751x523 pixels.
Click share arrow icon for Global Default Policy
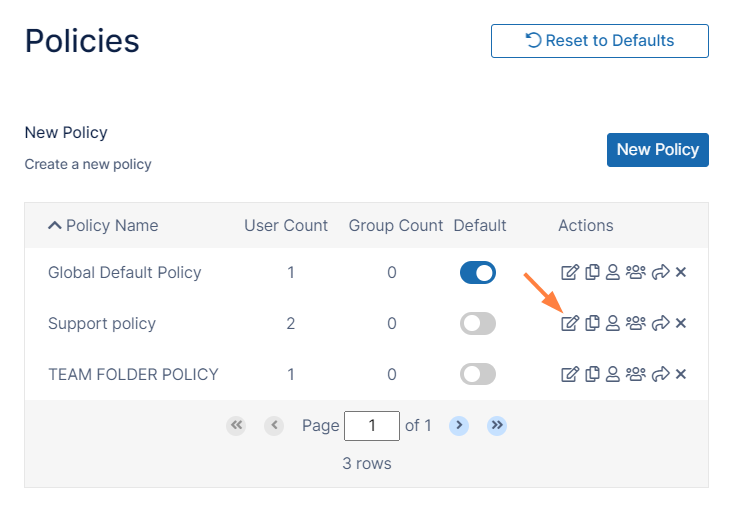click(659, 272)
